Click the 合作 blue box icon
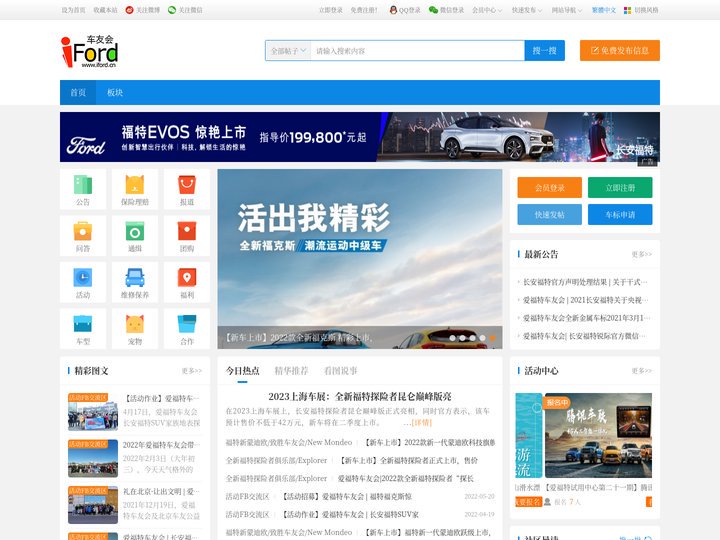The image size is (720, 540). [187, 324]
